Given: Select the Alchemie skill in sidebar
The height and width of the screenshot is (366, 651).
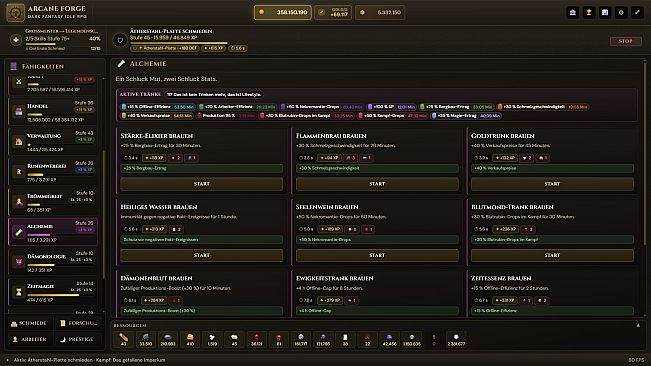Looking at the screenshot, I should (53, 232).
